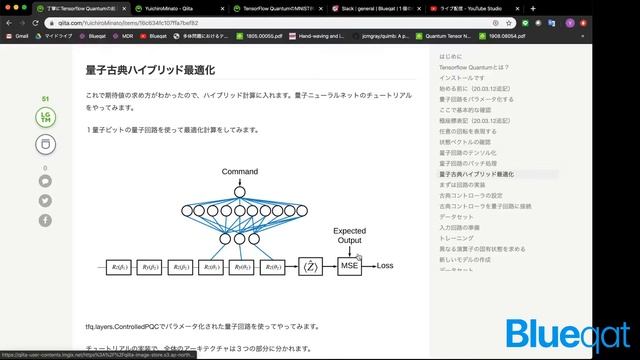
Task: Click the neural network circuit diagram image
Action: (x=245, y=222)
